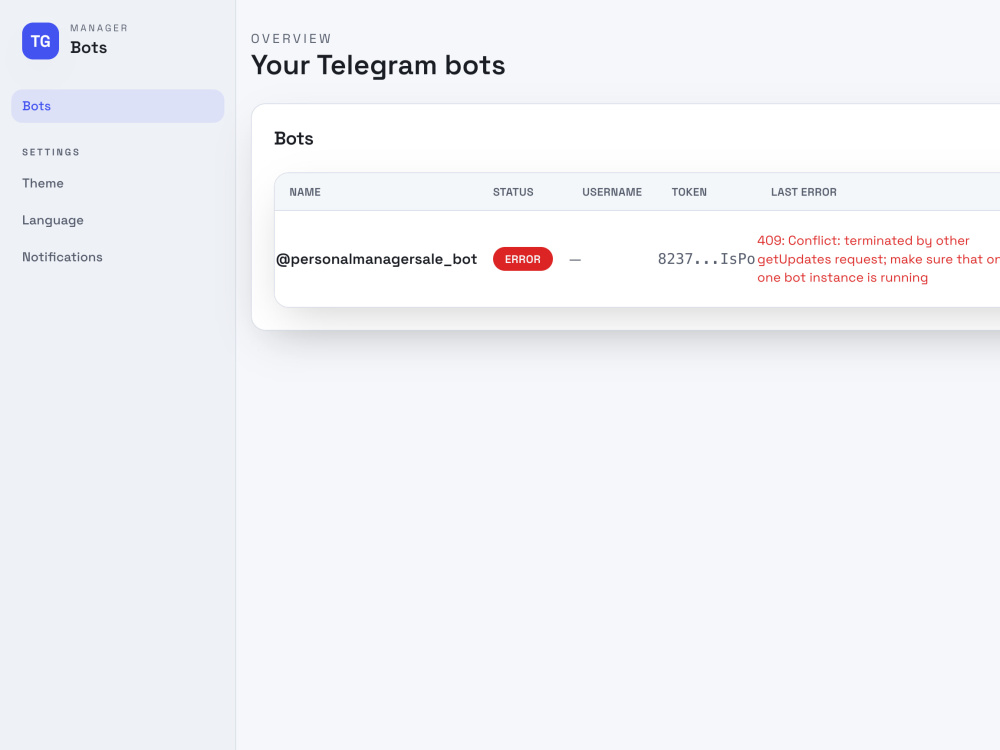Open Language settings
1000x750 pixels.
tap(53, 220)
